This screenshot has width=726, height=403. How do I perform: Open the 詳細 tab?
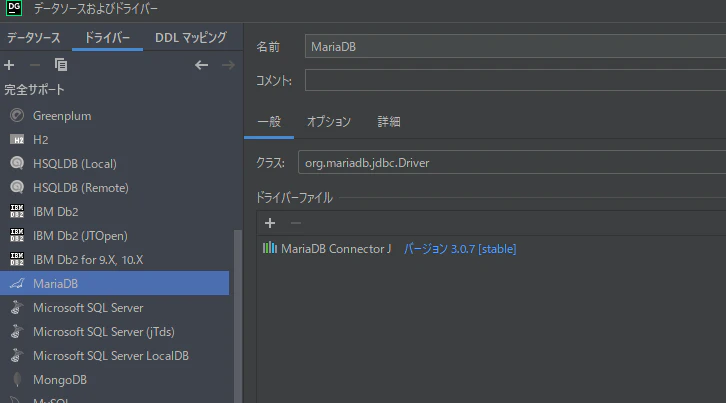(x=388, y=122)
